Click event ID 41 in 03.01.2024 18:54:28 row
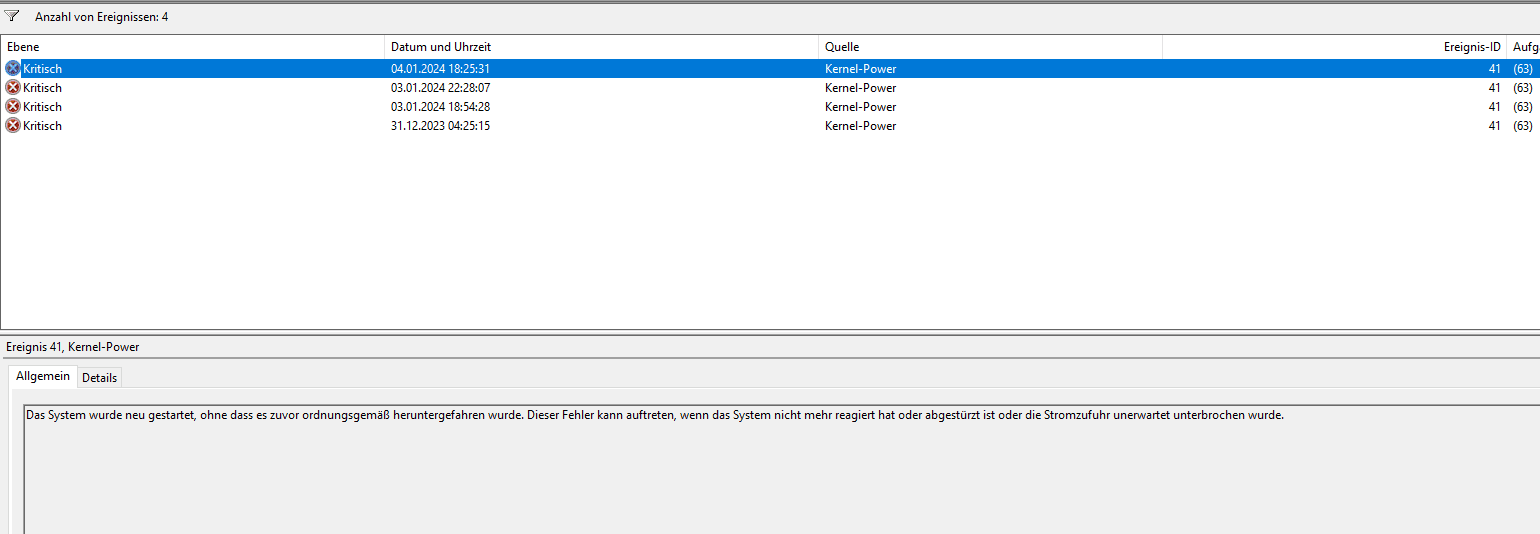This screenshot has height=534, width=1540. tap(1494, 107)
